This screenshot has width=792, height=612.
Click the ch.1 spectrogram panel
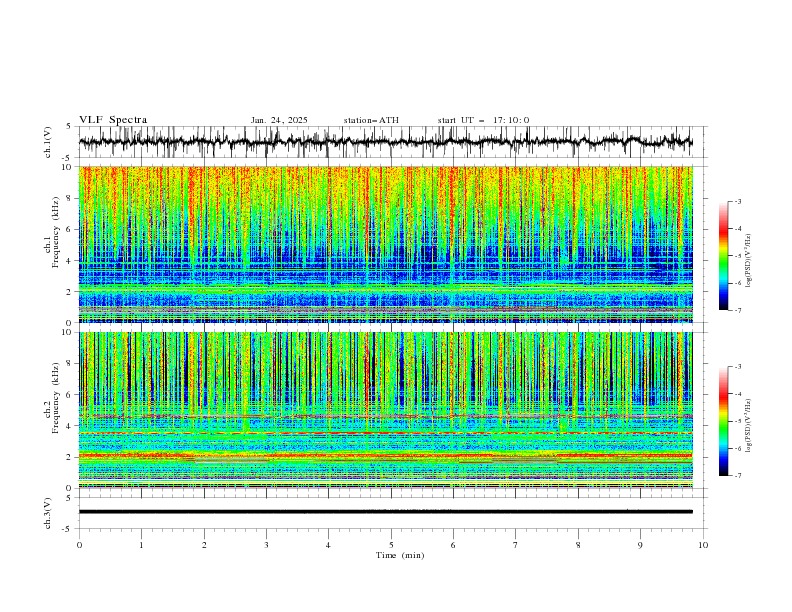385,244
